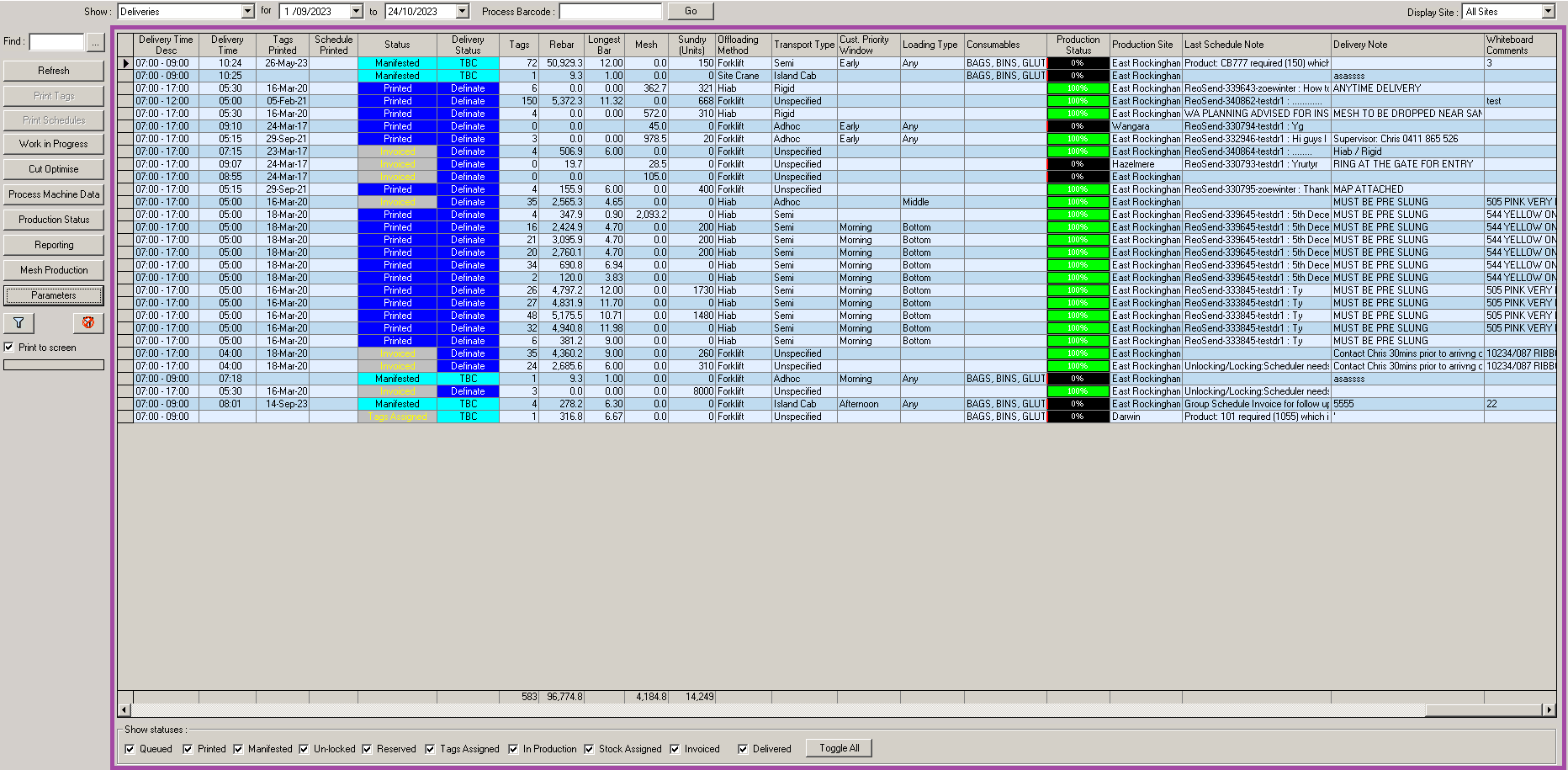Click first row's 0% production status bar

(1078, 63)
